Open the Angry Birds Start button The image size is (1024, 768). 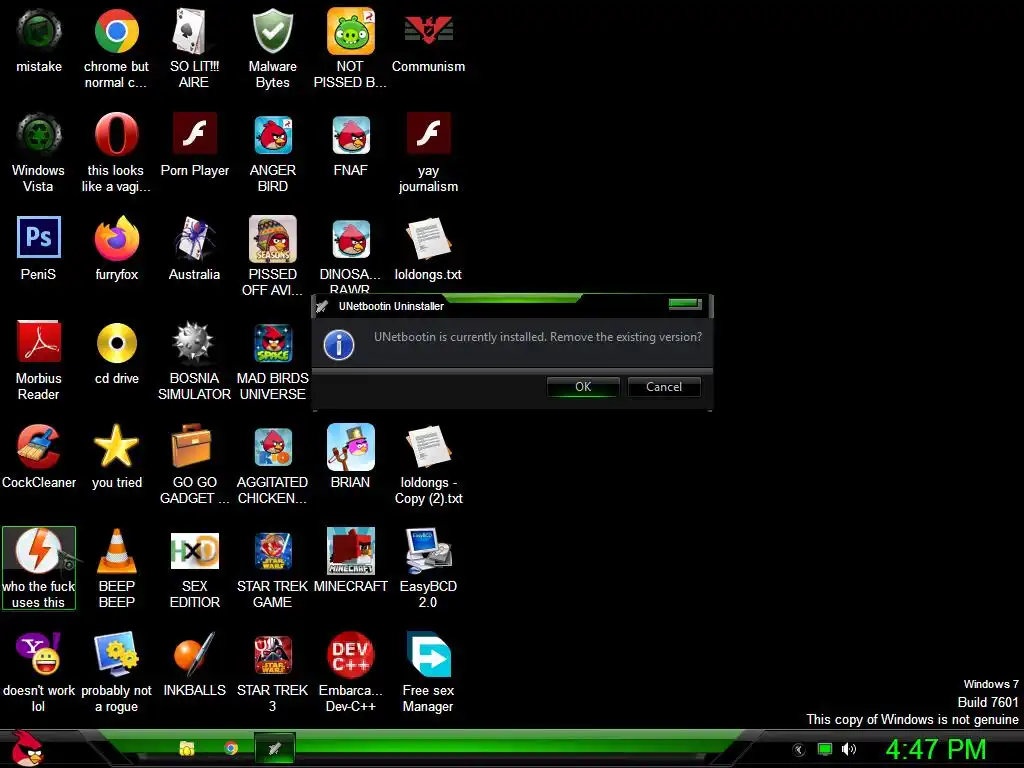coord(27,748)
